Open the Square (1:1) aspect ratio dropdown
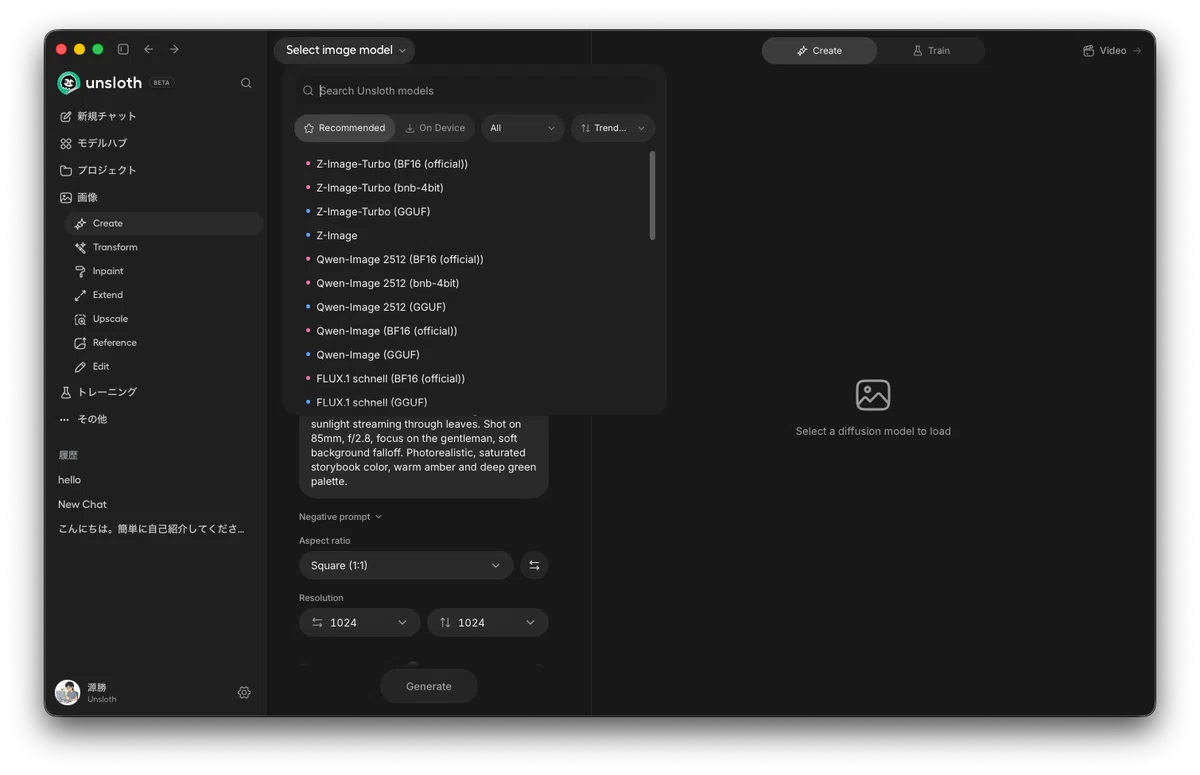The height and width of the screenshot is (775, 1200). click(x=406, y=566)
